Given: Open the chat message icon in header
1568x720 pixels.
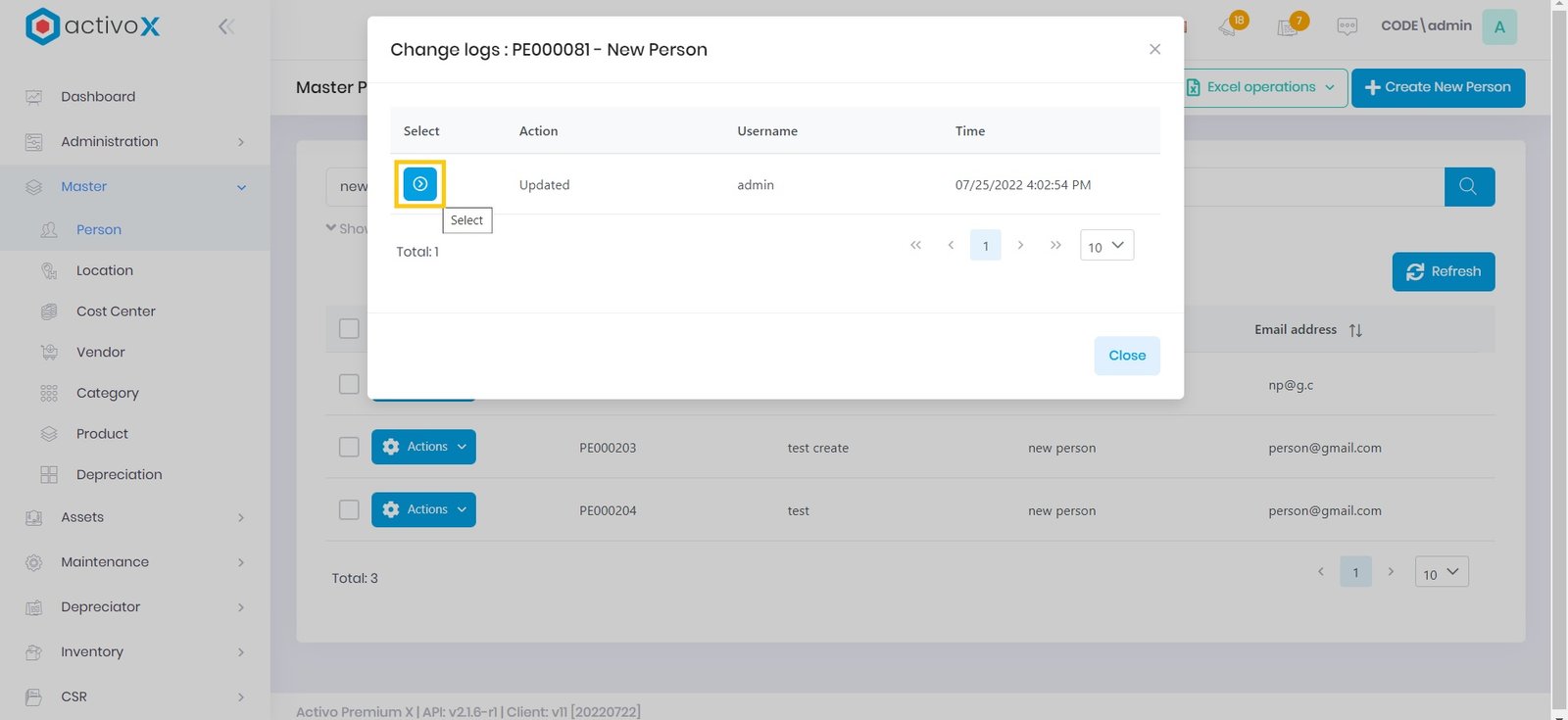Looking at the screenshot, I should pyautogui.click(x=1347, y=26).
